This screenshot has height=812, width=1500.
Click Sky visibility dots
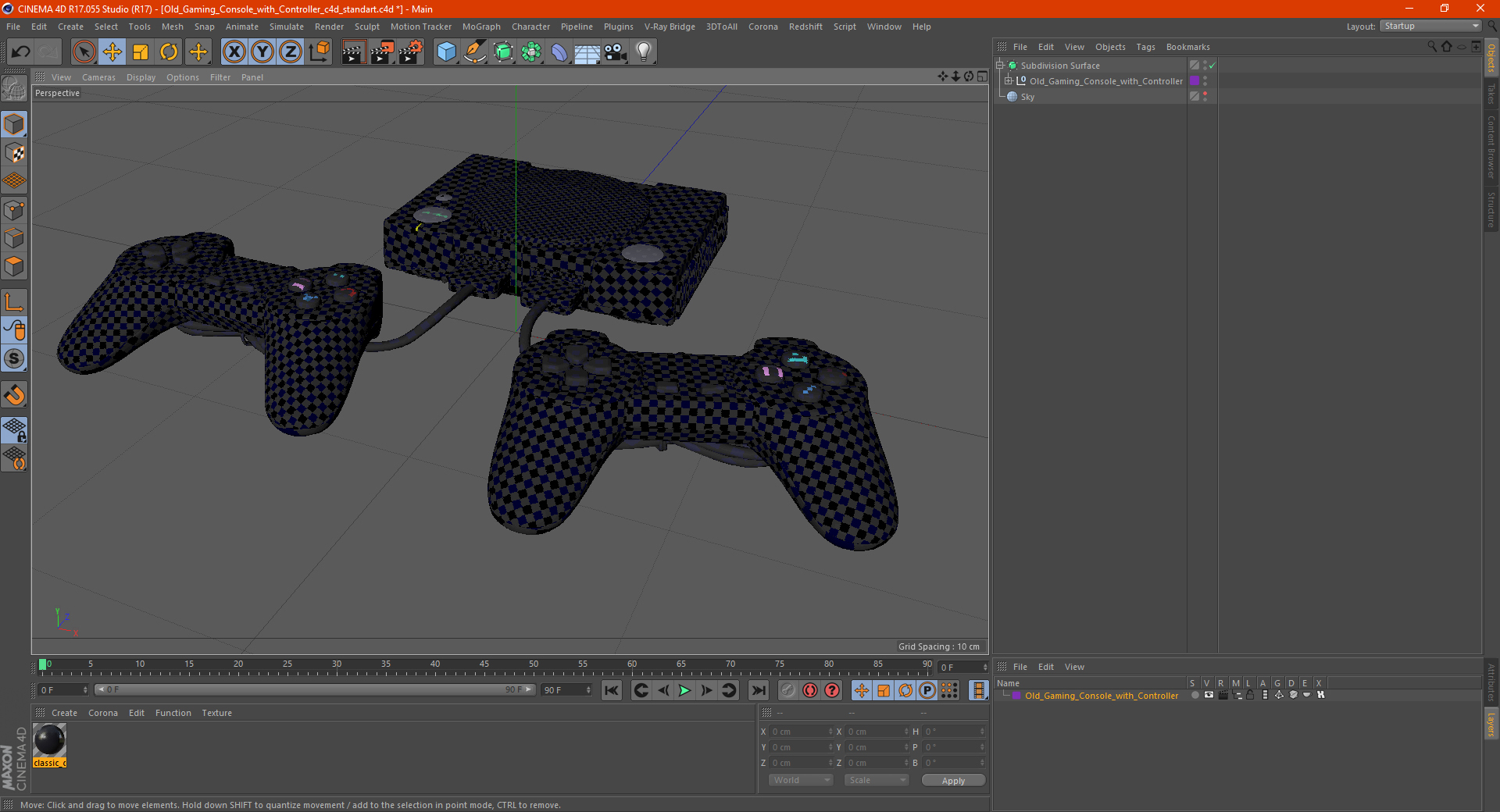coord(1205,96)
